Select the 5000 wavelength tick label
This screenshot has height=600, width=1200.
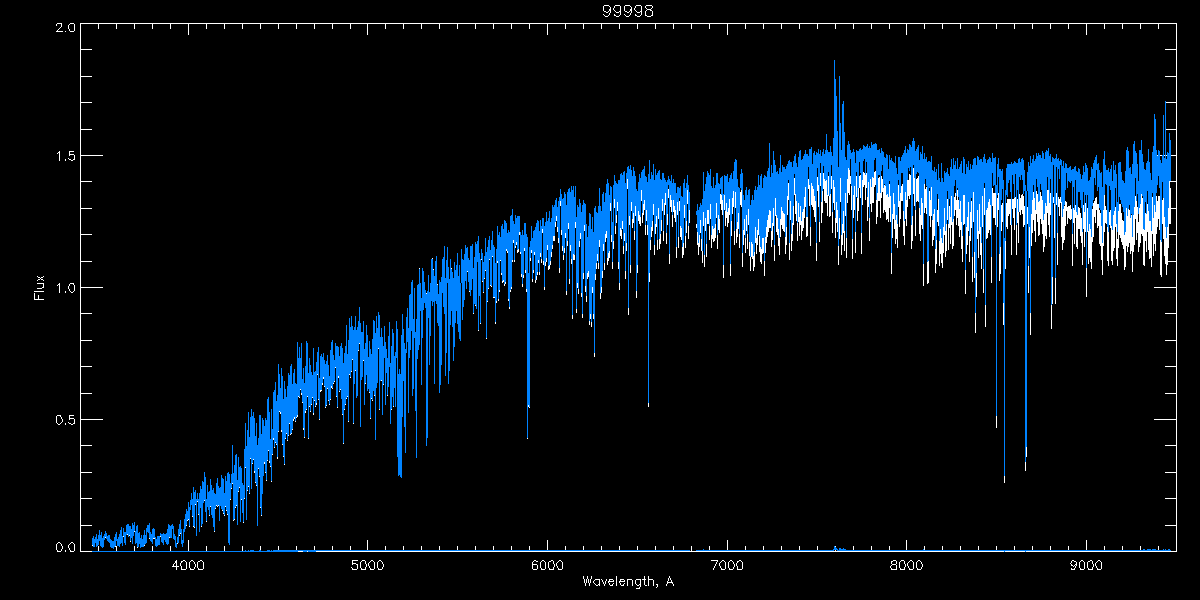[367, 564]
